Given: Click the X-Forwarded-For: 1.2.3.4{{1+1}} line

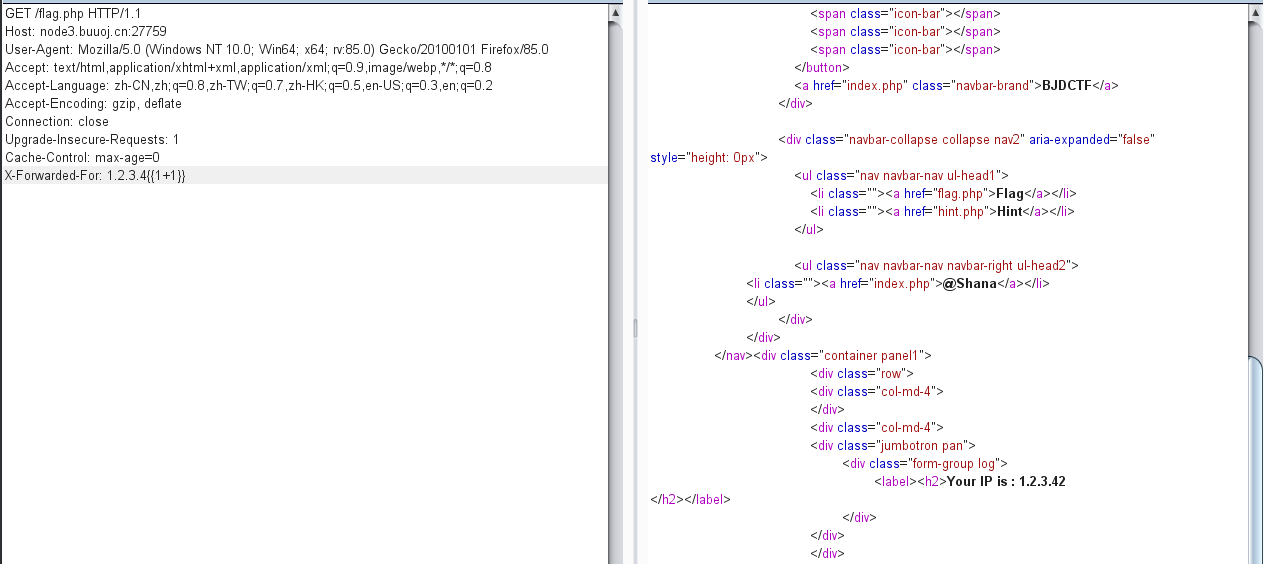Looking at the screenshot, I should point(95,175).
